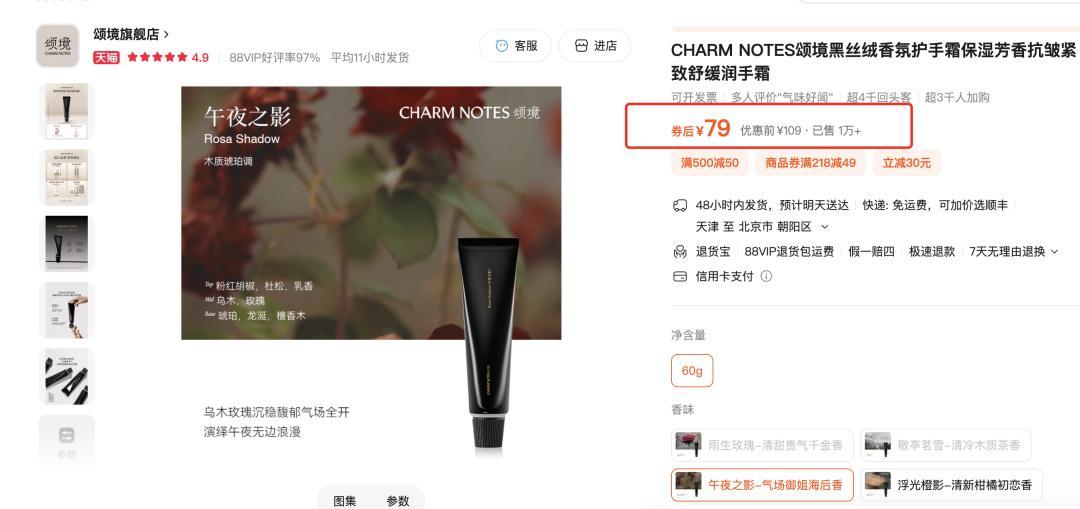This screenshot has width=1080, height=509.
Task: Select the 雨生玫瑰 rose scent swatch
Action: (x=762, y=445)
